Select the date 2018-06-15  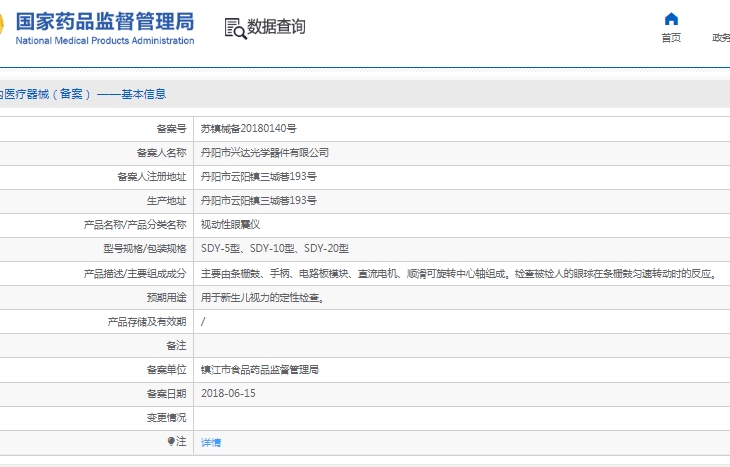(228, 393)
